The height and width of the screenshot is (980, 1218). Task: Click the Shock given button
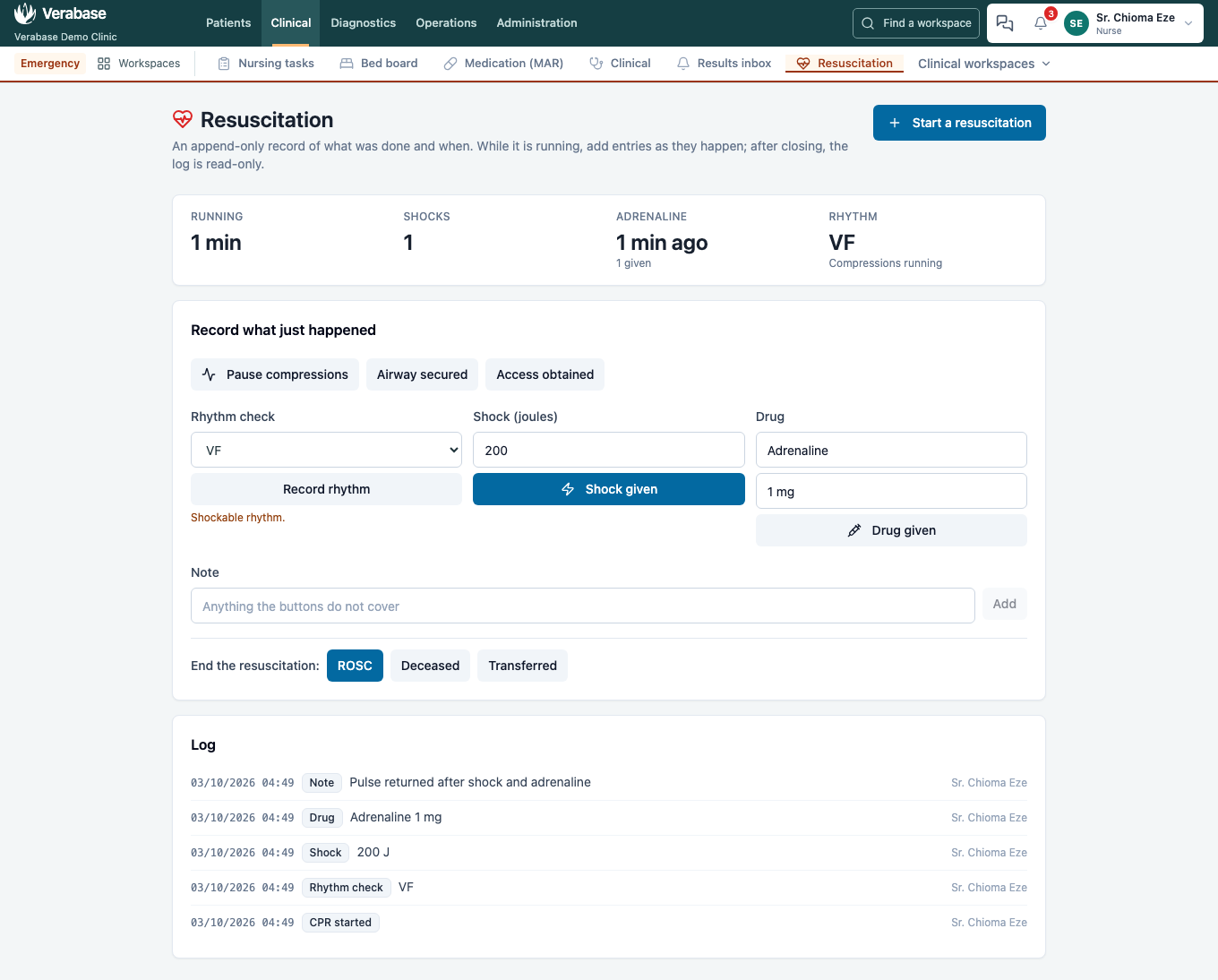coord(609,489)
